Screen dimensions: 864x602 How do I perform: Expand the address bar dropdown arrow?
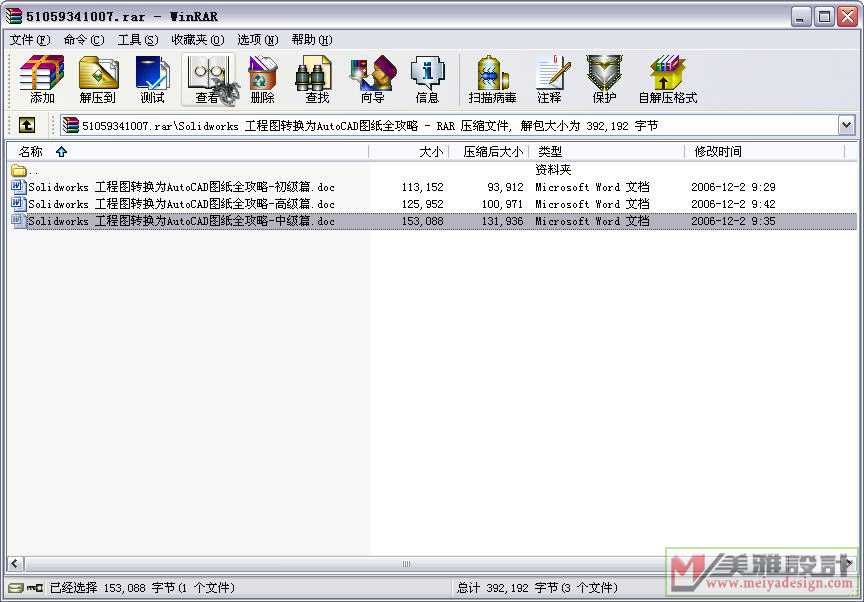click(847, 125)
